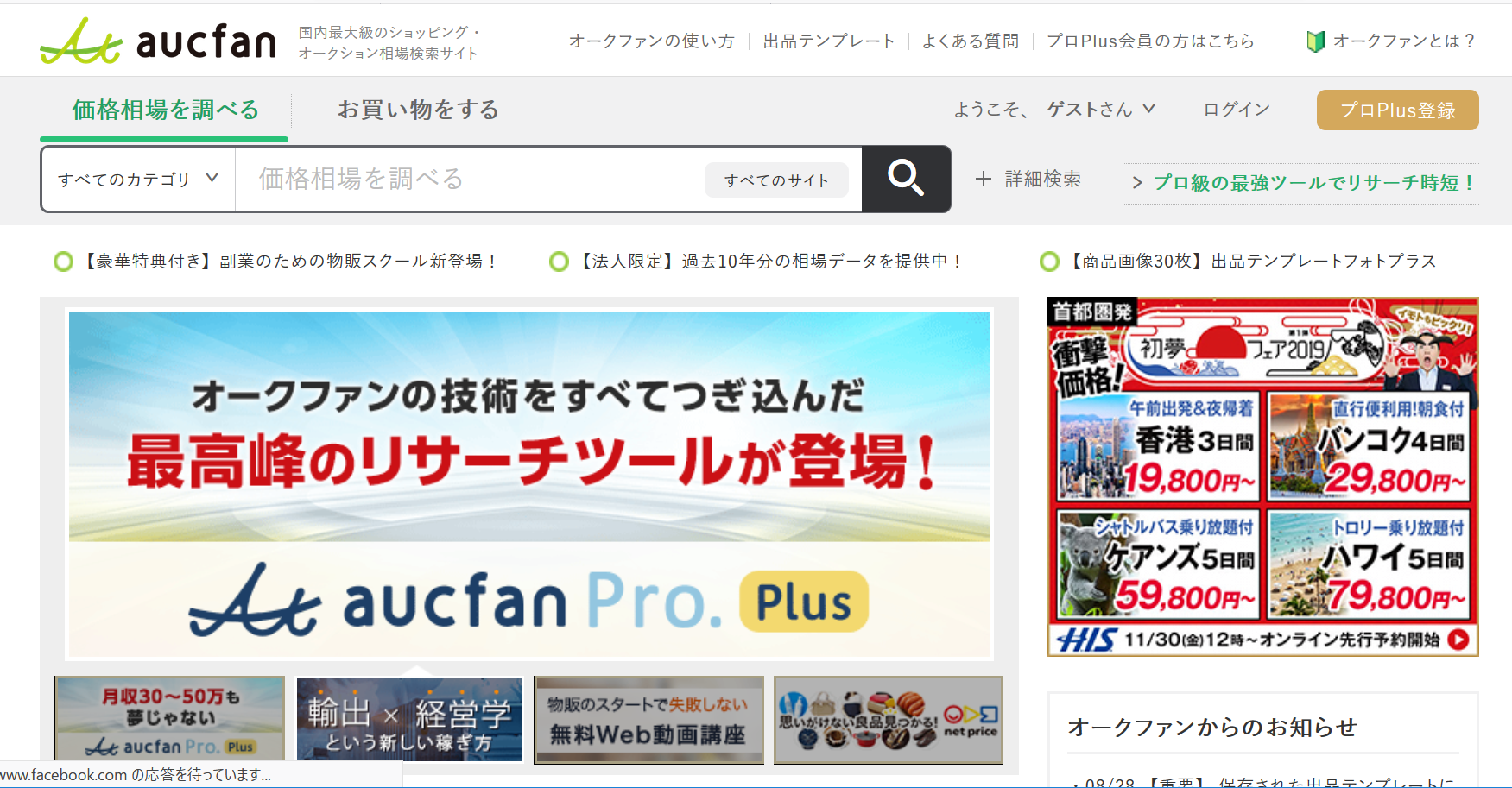
Task: Select 輸出×経営学 thumbnail
Action: pyautogui.click(x=409, y=719)
